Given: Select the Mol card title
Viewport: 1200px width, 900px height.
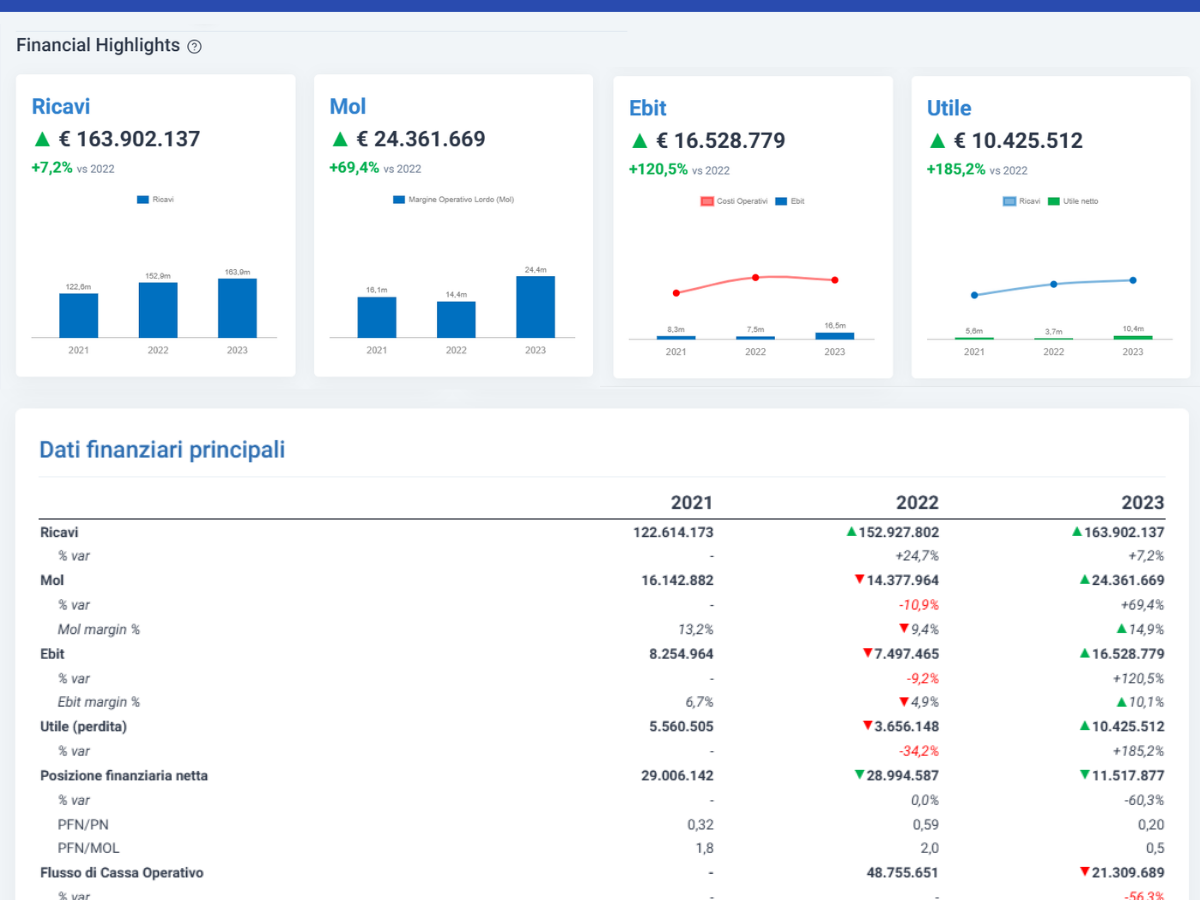Looking at the screenshot, I should pos(348,106).
